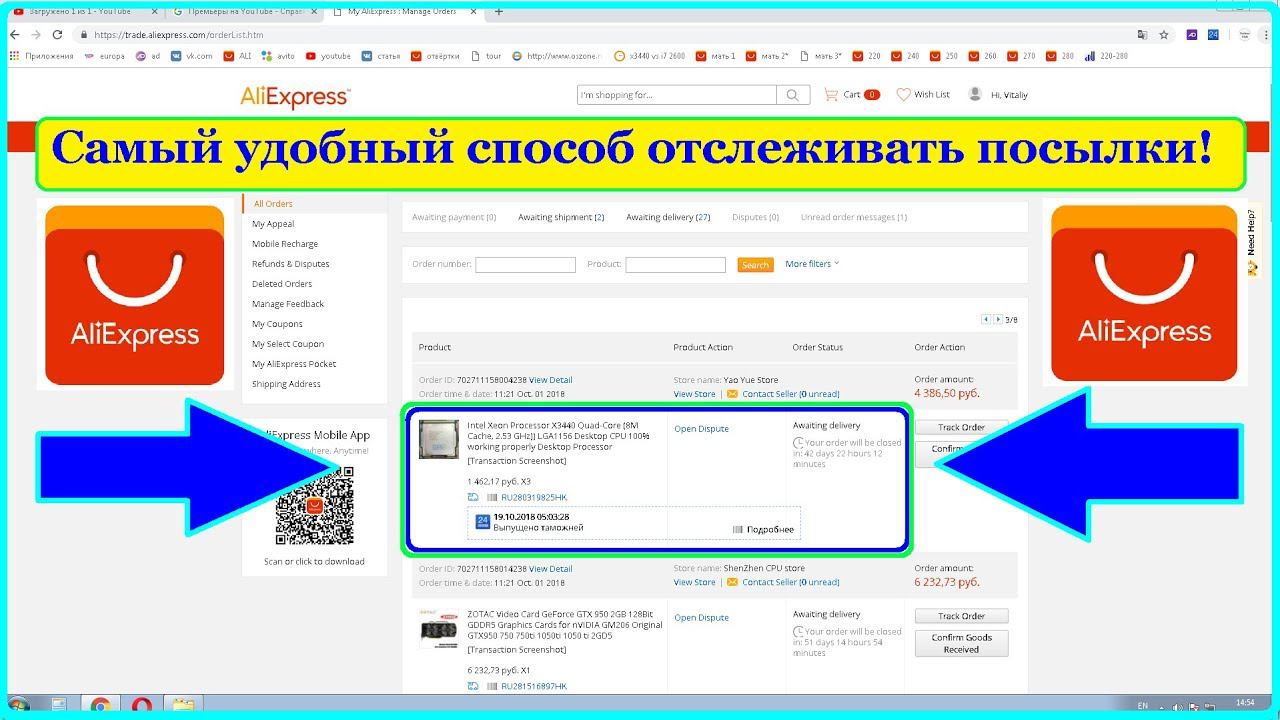Screen dimensions: 1280x720
Task: Open the Intel Xeon processor thumbnail
Action: click(437, 439)
